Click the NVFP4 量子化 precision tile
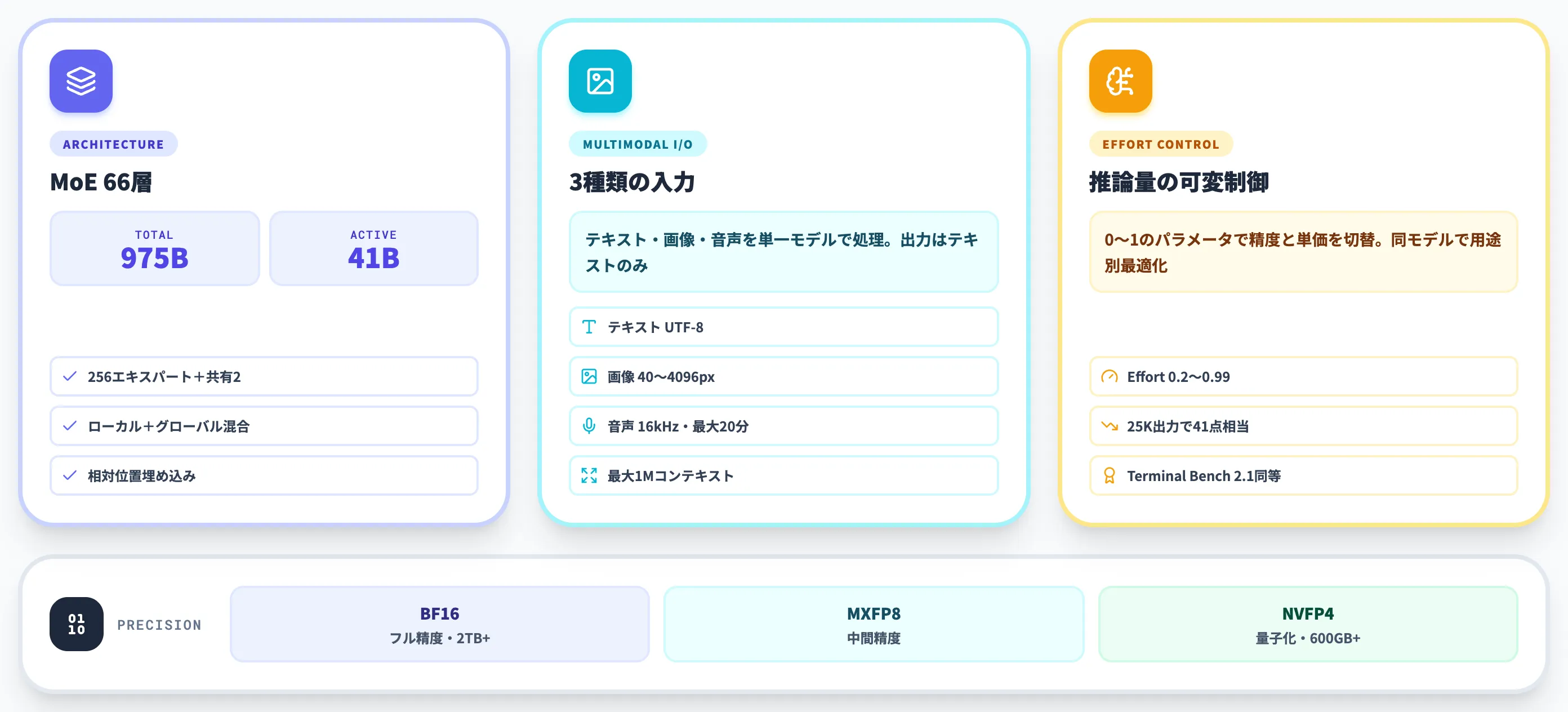This screenshot has height=712, width=1568. coord(1307,624)
